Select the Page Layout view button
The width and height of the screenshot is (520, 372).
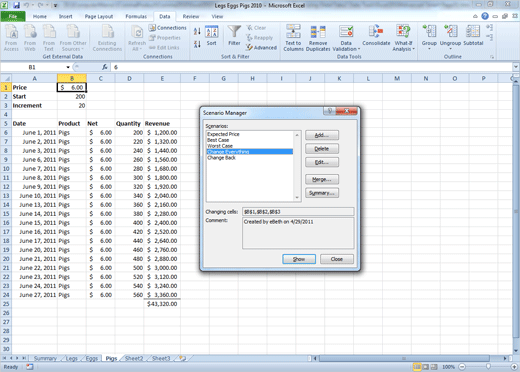pos(426,367)
